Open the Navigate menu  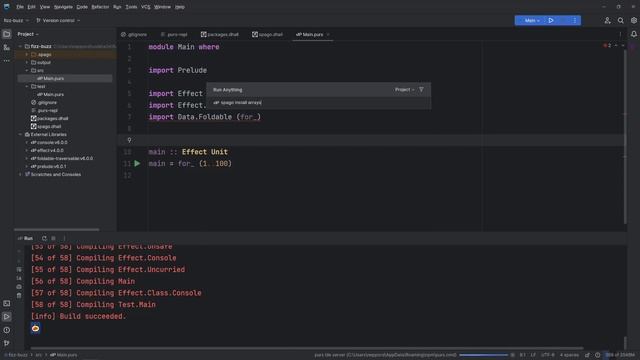tap(63, 7)
